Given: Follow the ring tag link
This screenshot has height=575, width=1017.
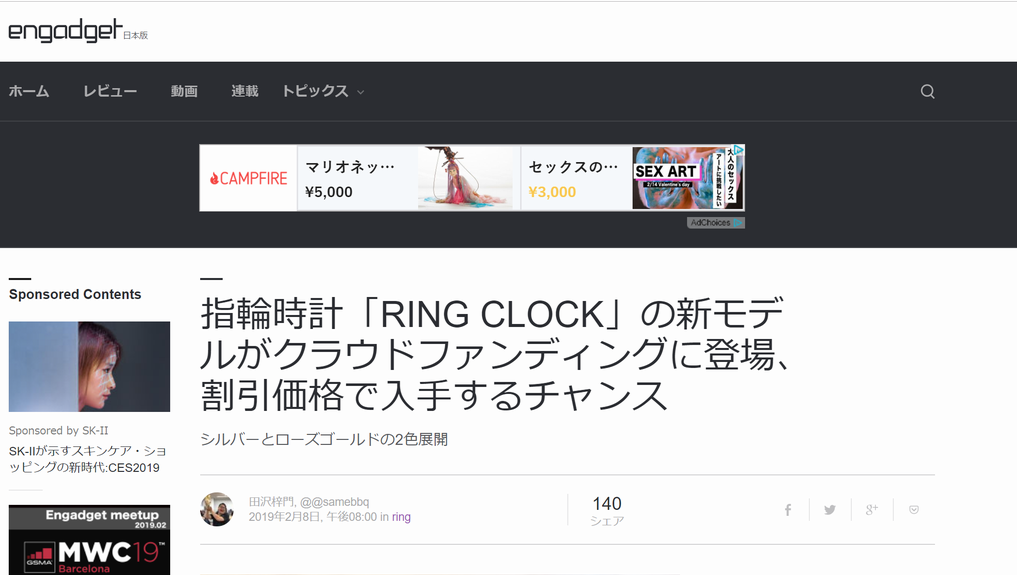Looking at the screenshot, I should click(x=401, y=517).
